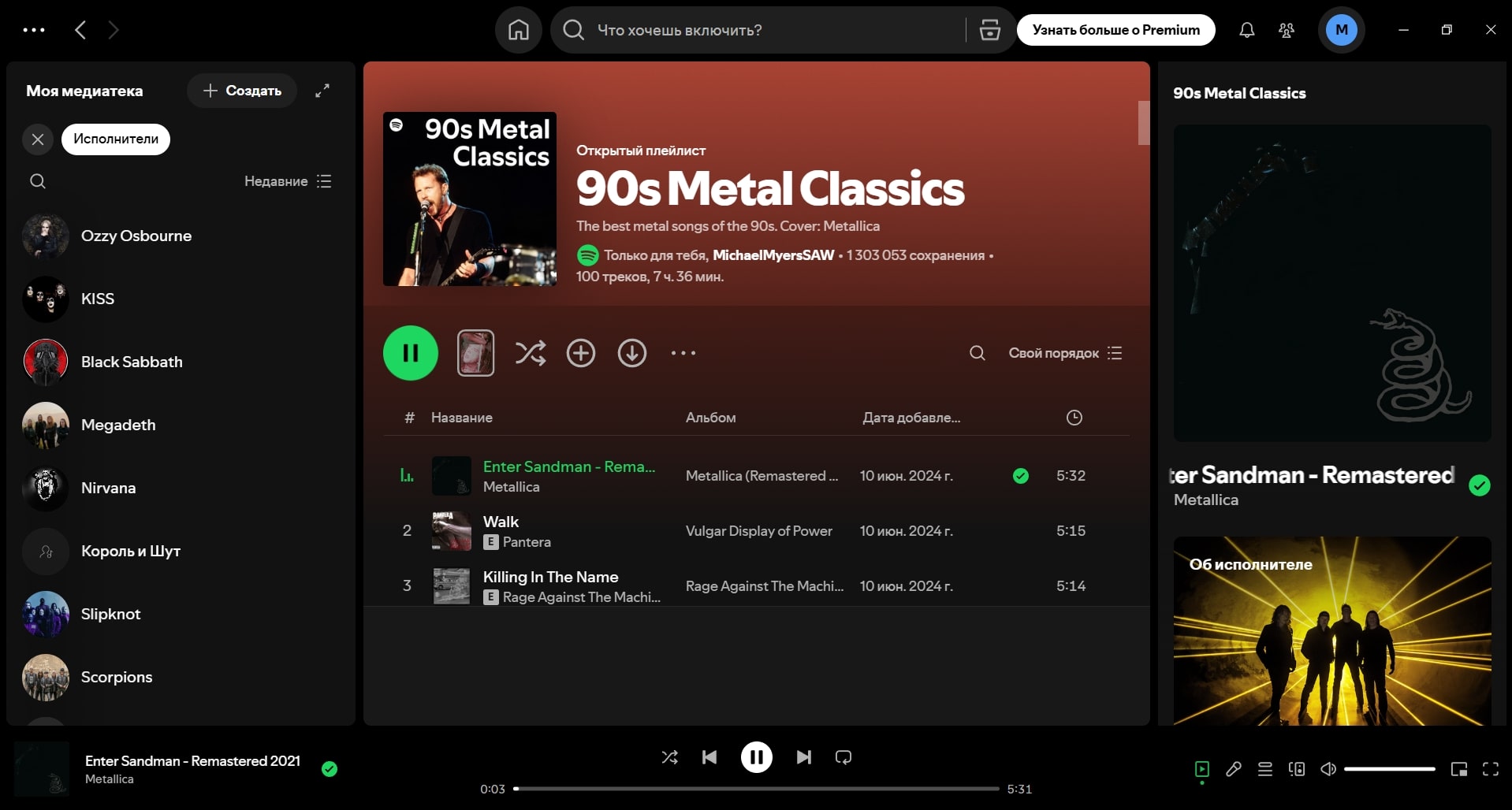The image size is (1512, 810).
Task: Open Scorpions artist
Action: click(x=181, y=677)
